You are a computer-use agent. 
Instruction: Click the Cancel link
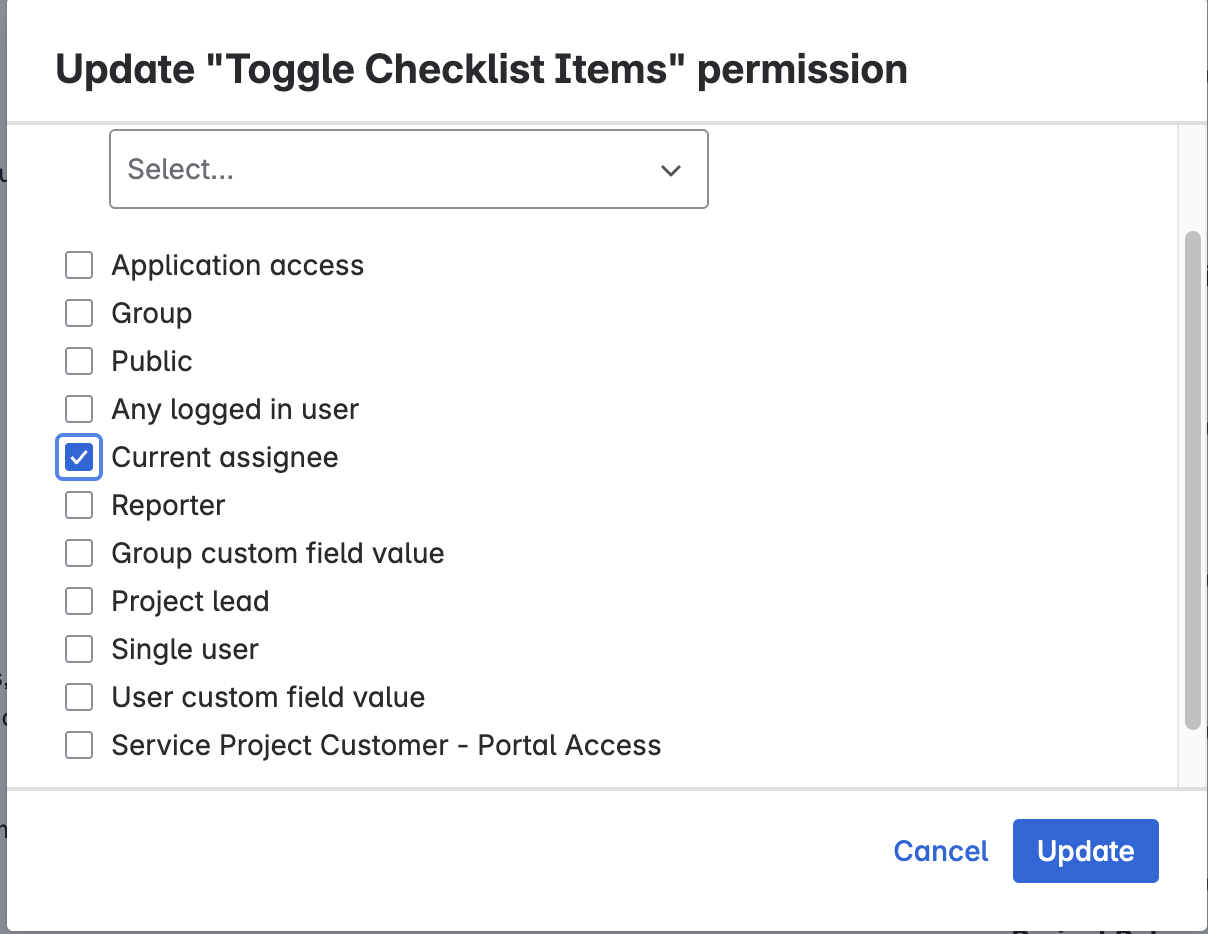click(x=940, y=851)
